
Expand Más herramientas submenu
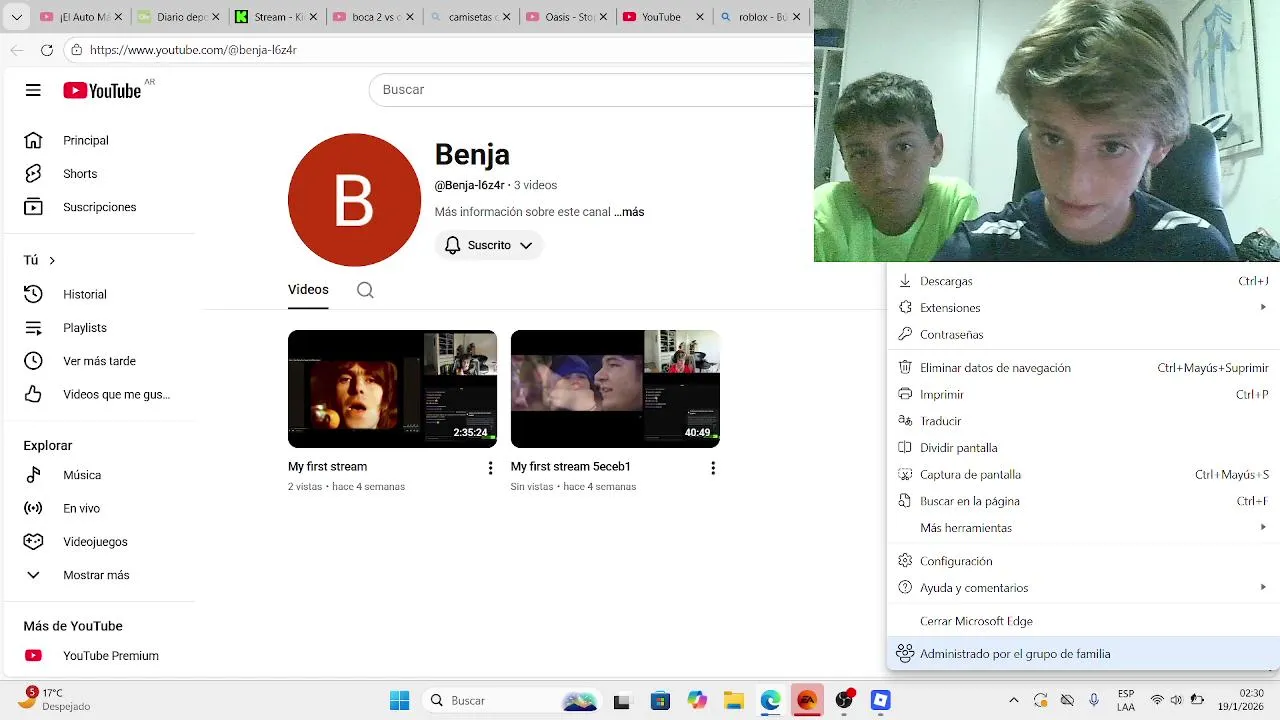click(1083, 528)
